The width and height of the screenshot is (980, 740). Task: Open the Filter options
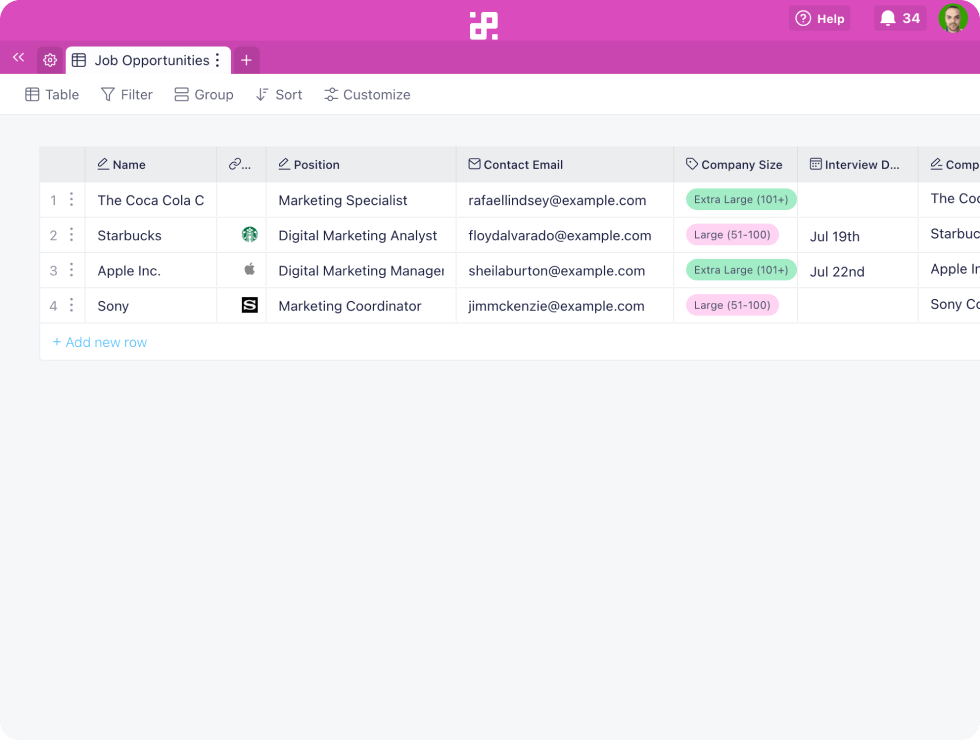126,94
